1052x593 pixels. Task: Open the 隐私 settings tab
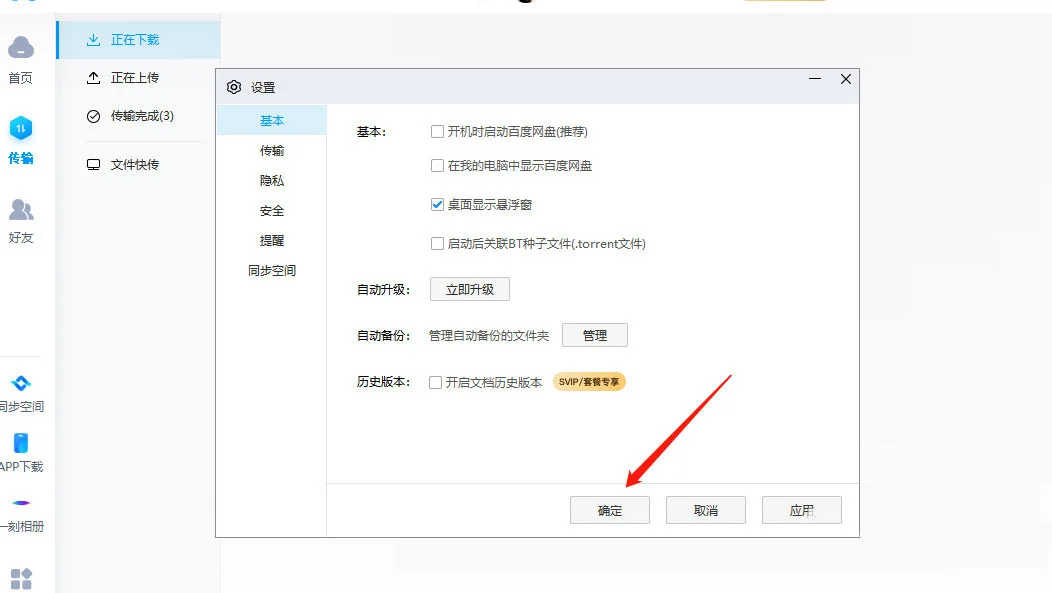(x=272, y=180)
